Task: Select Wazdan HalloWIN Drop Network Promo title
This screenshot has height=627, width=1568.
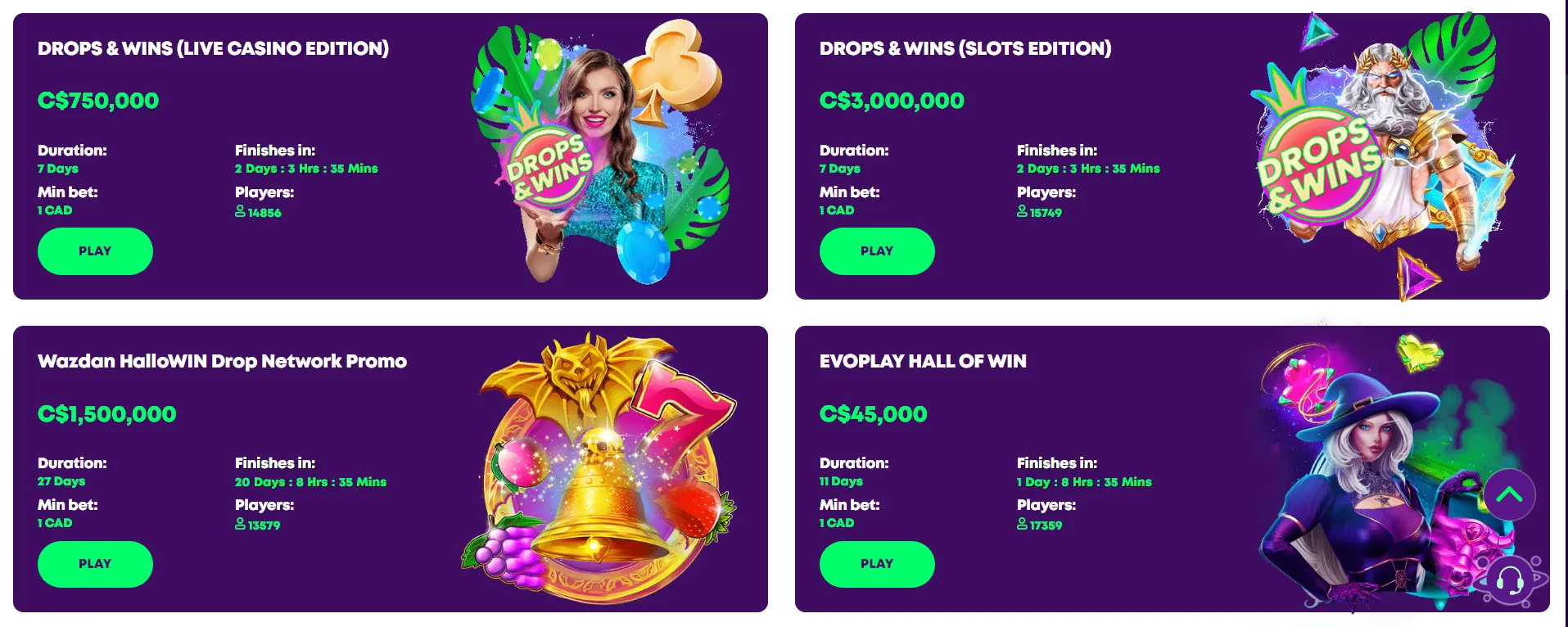Action: (222, 361)
